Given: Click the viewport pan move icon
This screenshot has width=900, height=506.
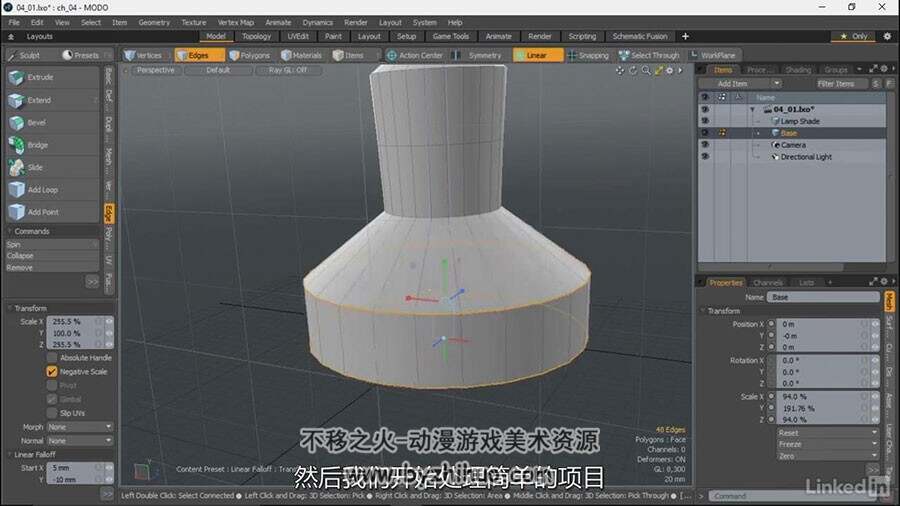Looking at the screenshot, I should 620,71.
